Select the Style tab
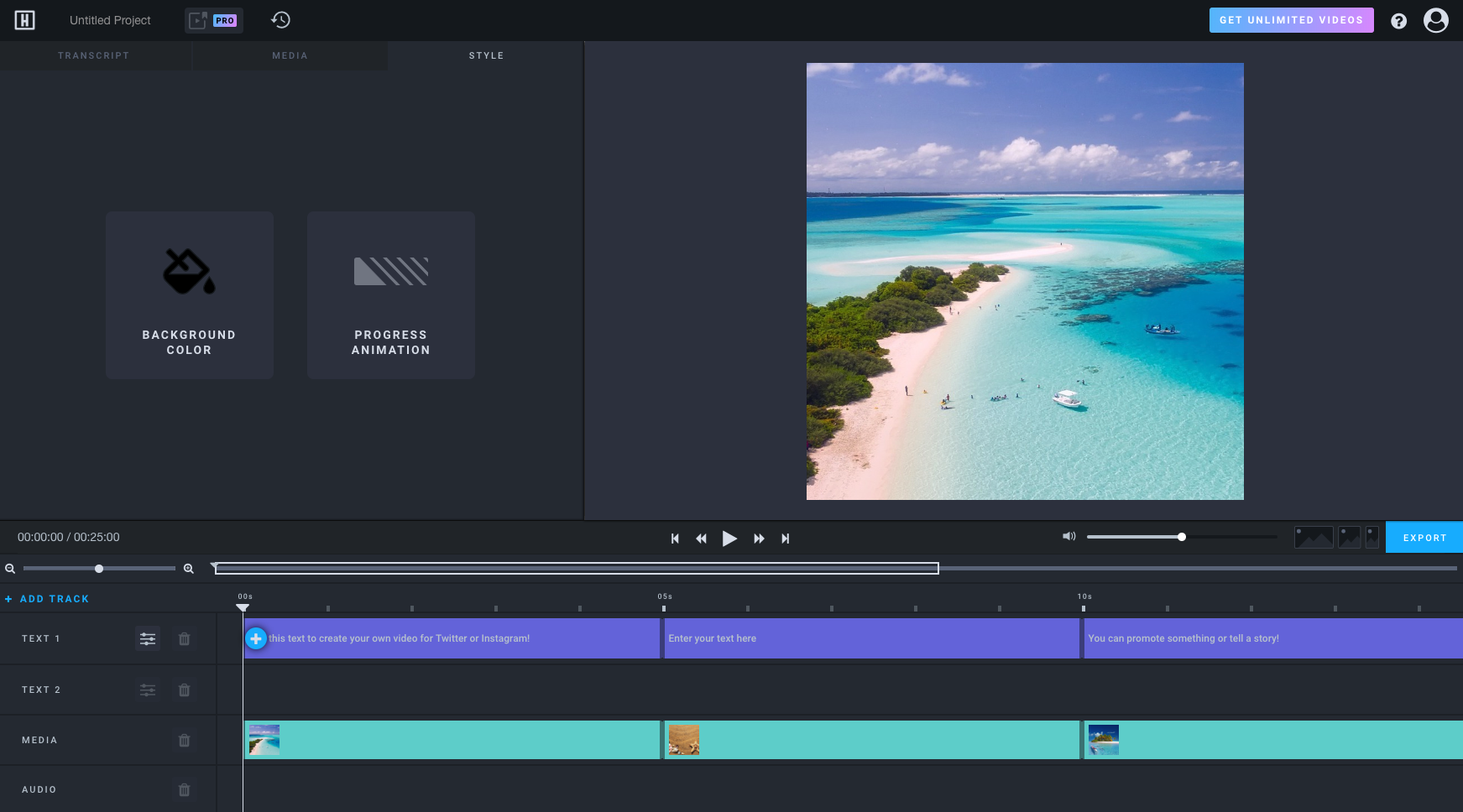 [x=486, y=55]
